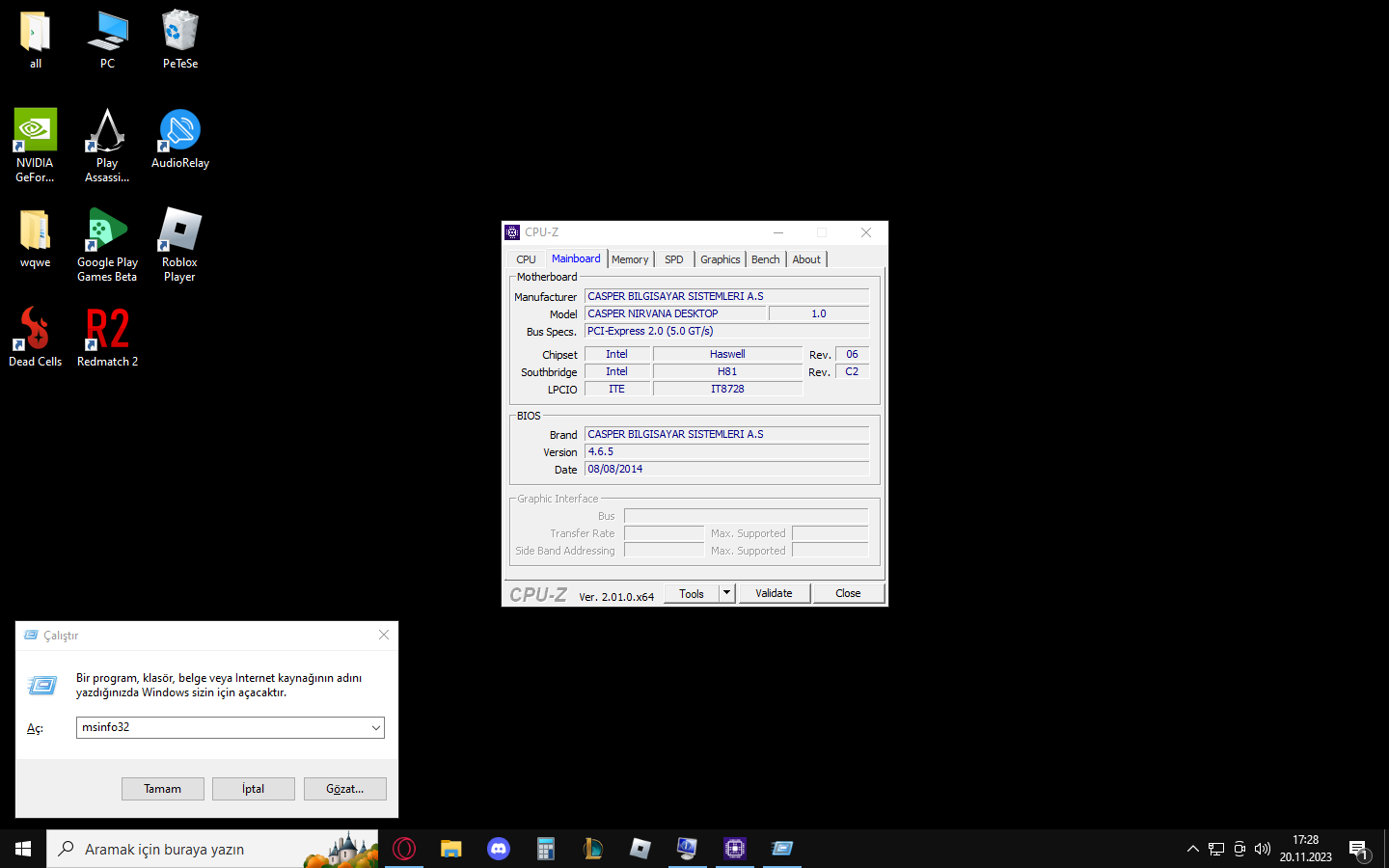Open the About tab in CPU-Z
Image resolution: width=1389 pixels, height=868 pixels.
806,259
